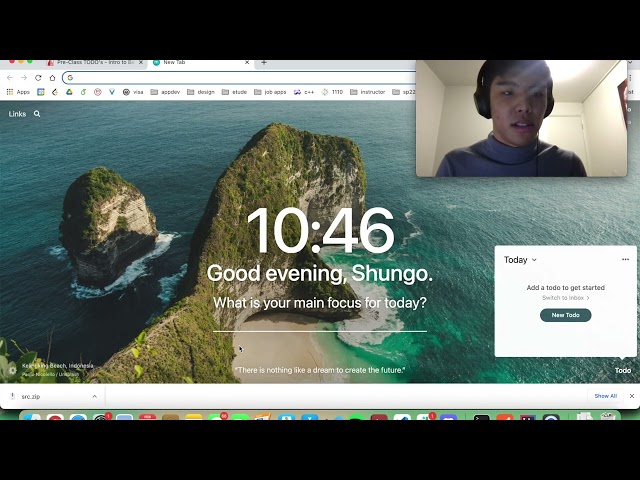Open the src.zip download
The width and height of the screenshot is (640, 480).
click(x=31, y=396)
